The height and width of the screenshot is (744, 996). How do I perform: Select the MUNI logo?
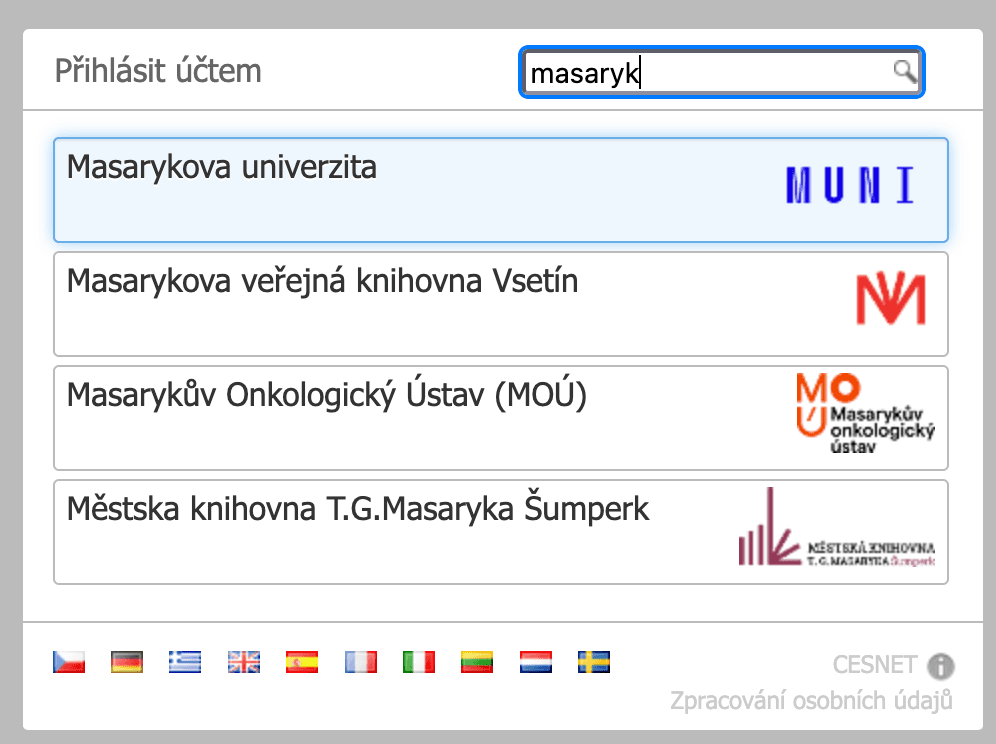tap(849, 185)
